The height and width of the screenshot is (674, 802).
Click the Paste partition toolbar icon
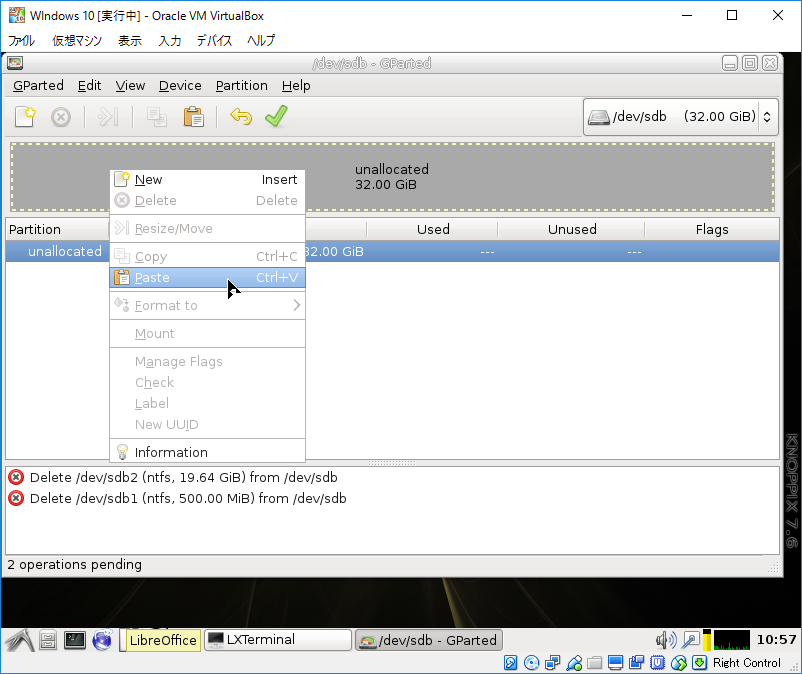(x=193, y=117)
